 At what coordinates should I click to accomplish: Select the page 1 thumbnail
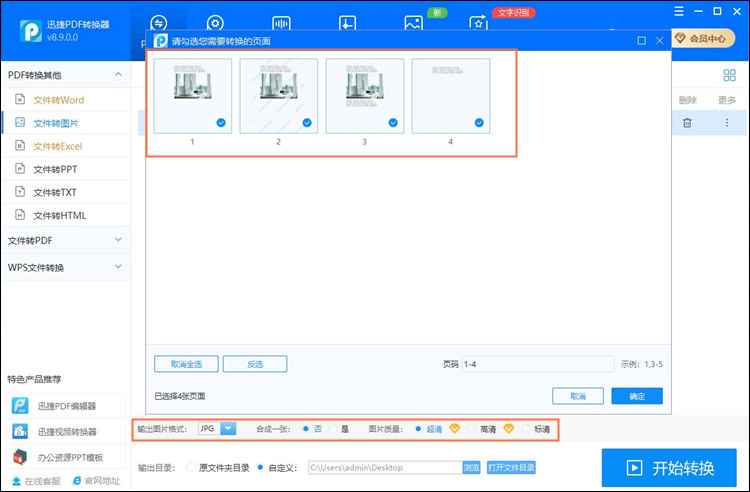click(x=192, y=96)
